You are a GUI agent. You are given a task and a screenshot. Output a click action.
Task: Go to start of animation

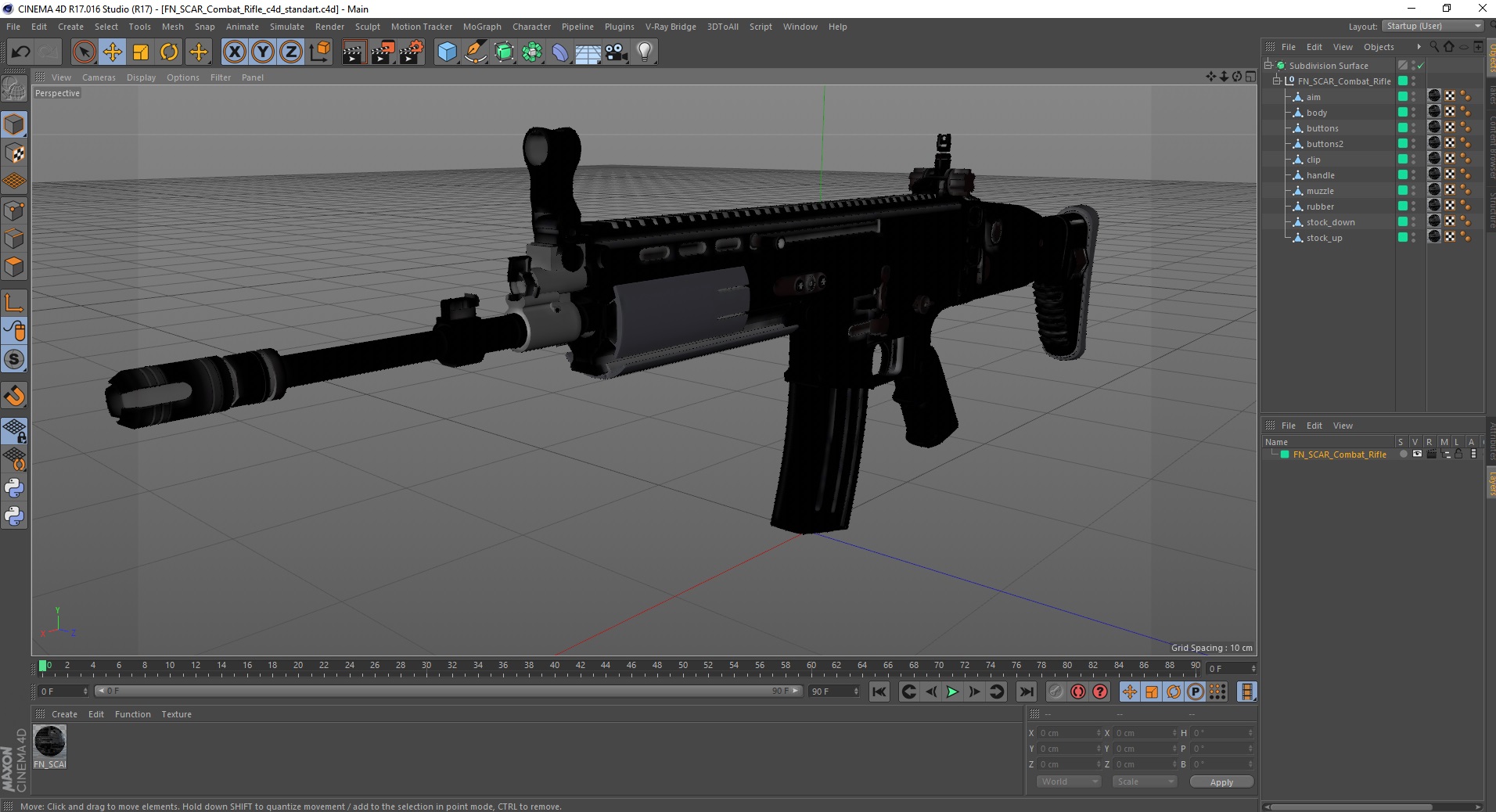(879, 692)
